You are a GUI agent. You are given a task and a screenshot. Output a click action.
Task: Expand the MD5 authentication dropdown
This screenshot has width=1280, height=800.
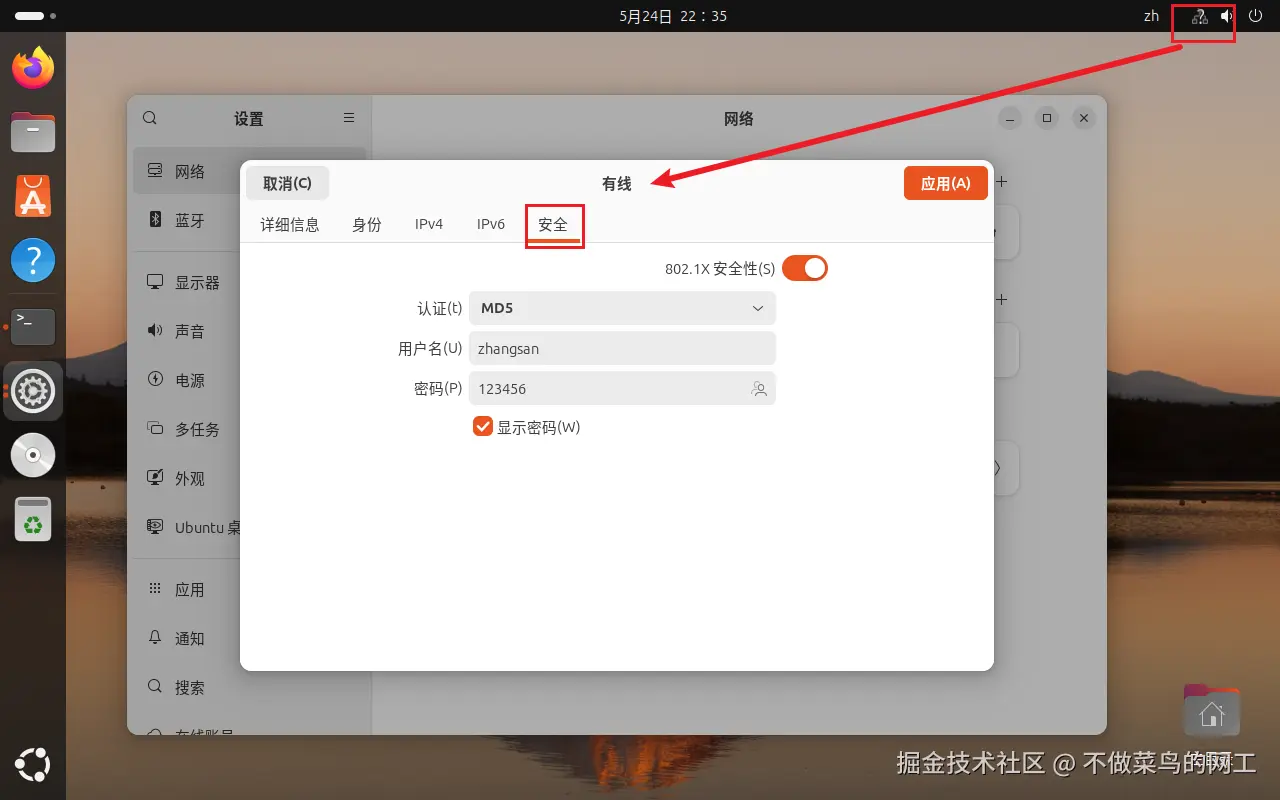click(x=622, y=308)
